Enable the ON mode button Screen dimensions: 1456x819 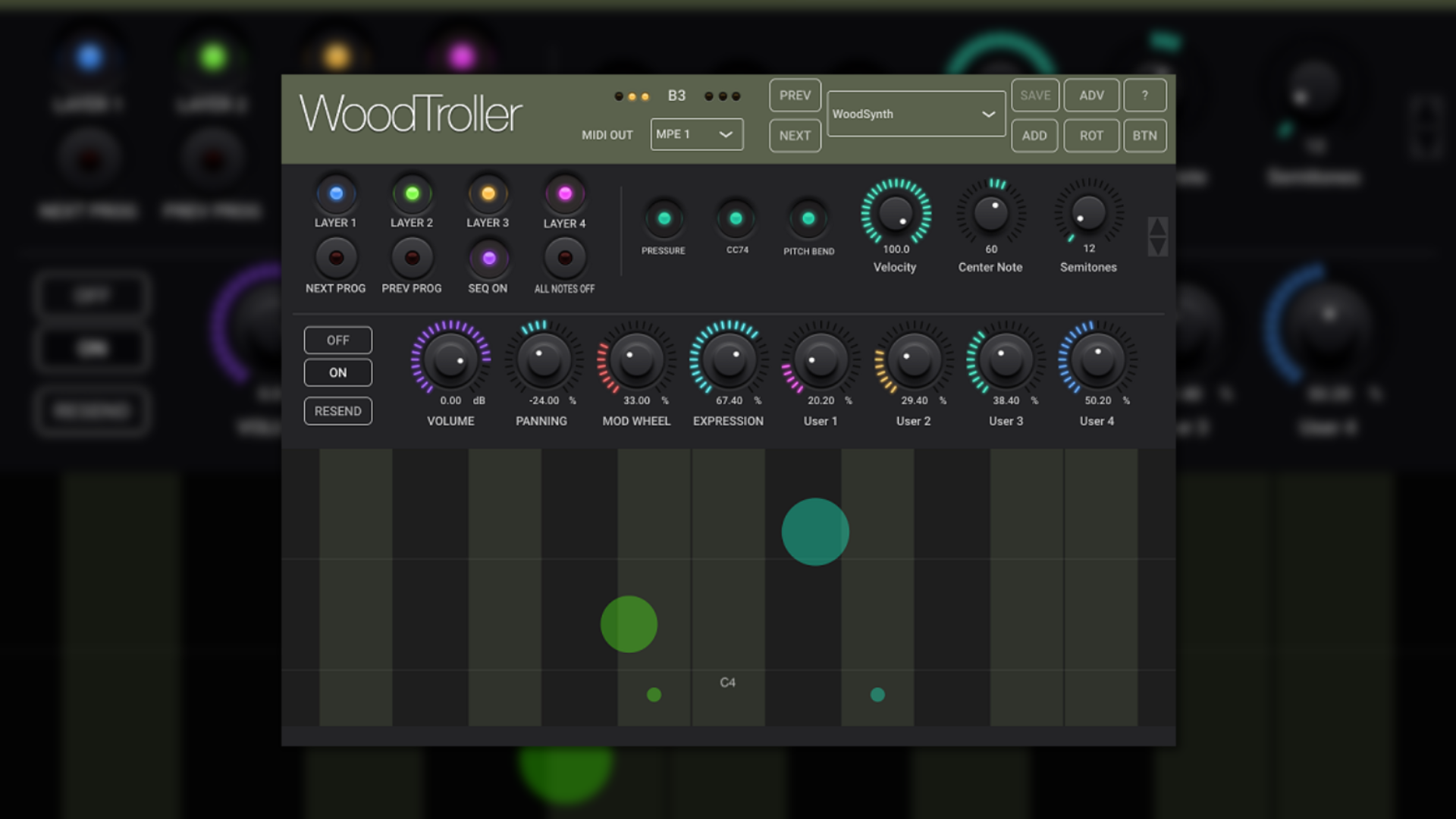pyautogui.click(x=337, y=372)
